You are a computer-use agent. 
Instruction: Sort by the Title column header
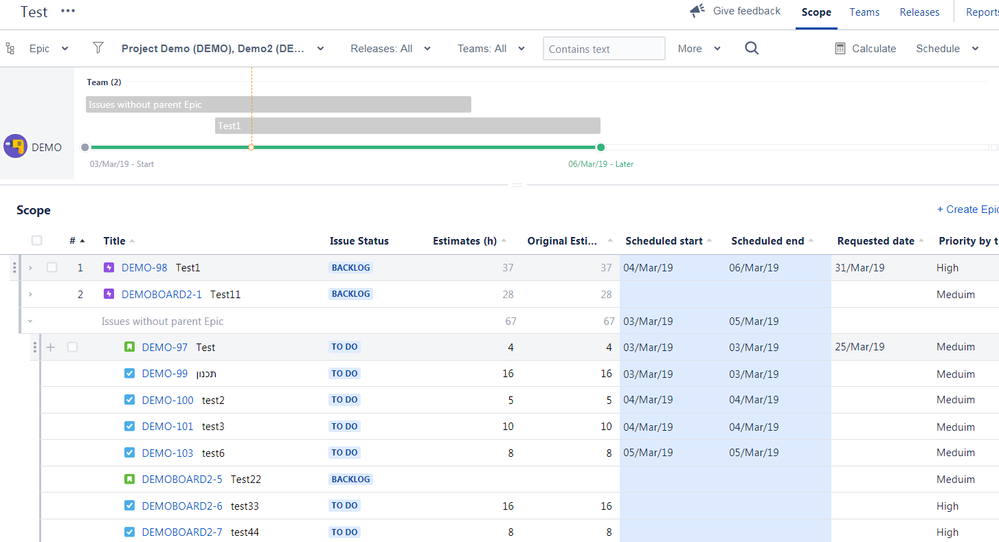coord(115,241)
